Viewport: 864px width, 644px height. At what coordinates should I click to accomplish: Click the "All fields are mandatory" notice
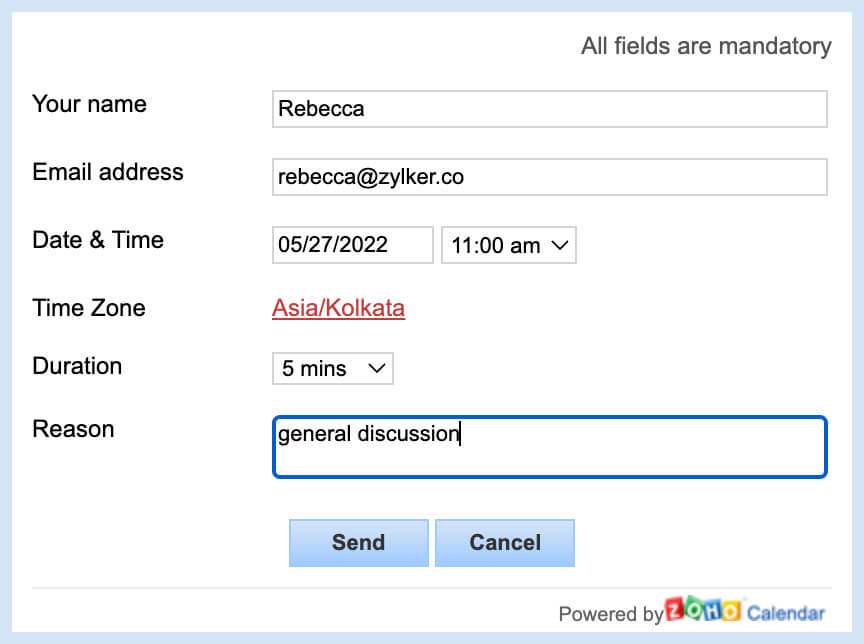tap(706, 46)
